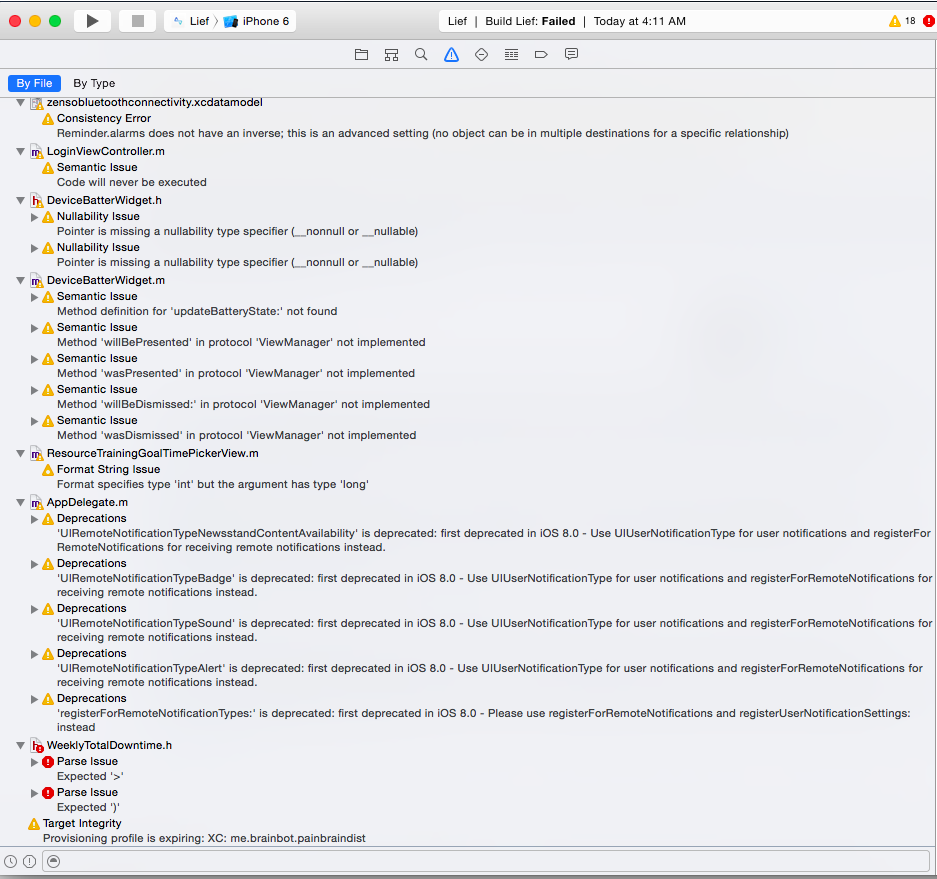Open the Project navigator folder icon
The image size is (937, 879).
tap(361, 54)
